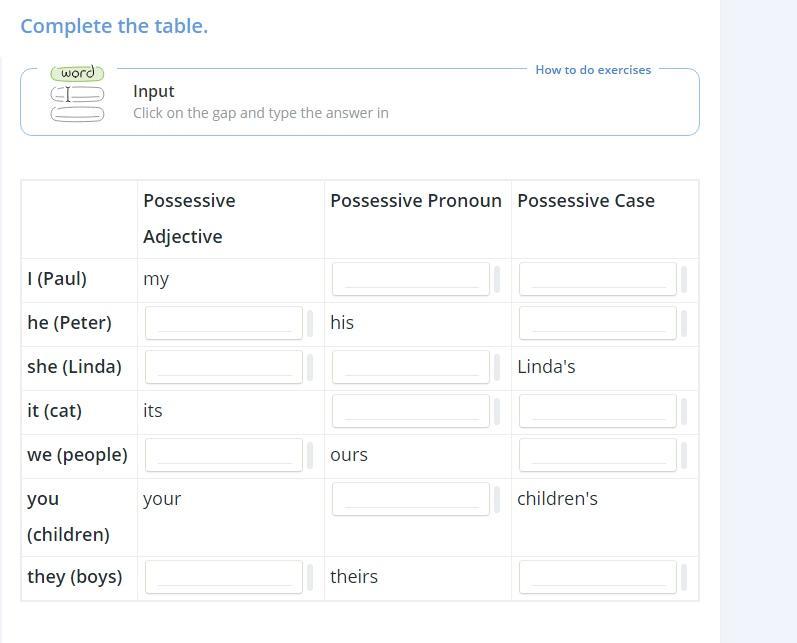
Task: Select possessive case gap for they (boys)
Action: point(598,577)
